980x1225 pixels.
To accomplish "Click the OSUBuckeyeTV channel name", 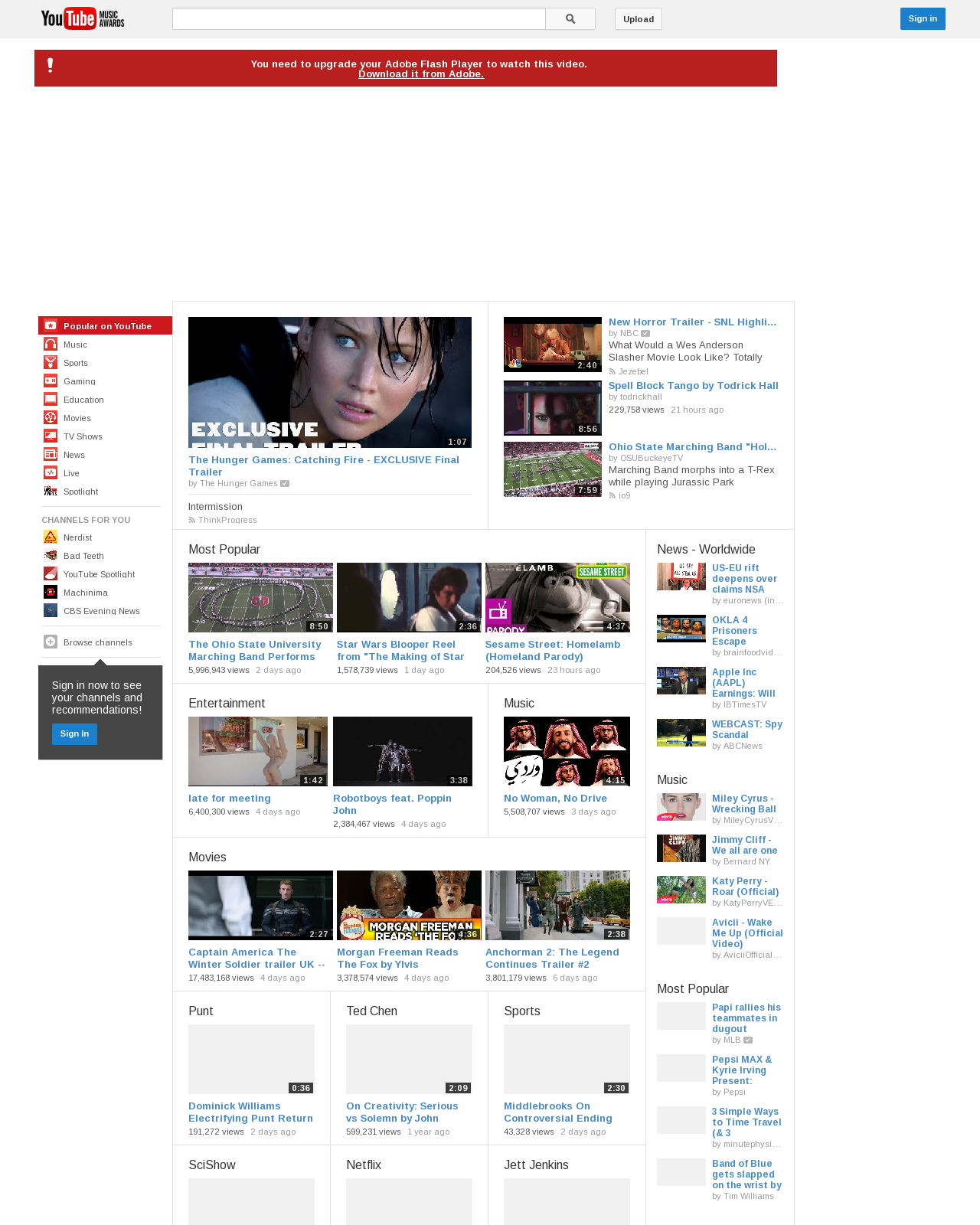I will [x=652, y=459].
